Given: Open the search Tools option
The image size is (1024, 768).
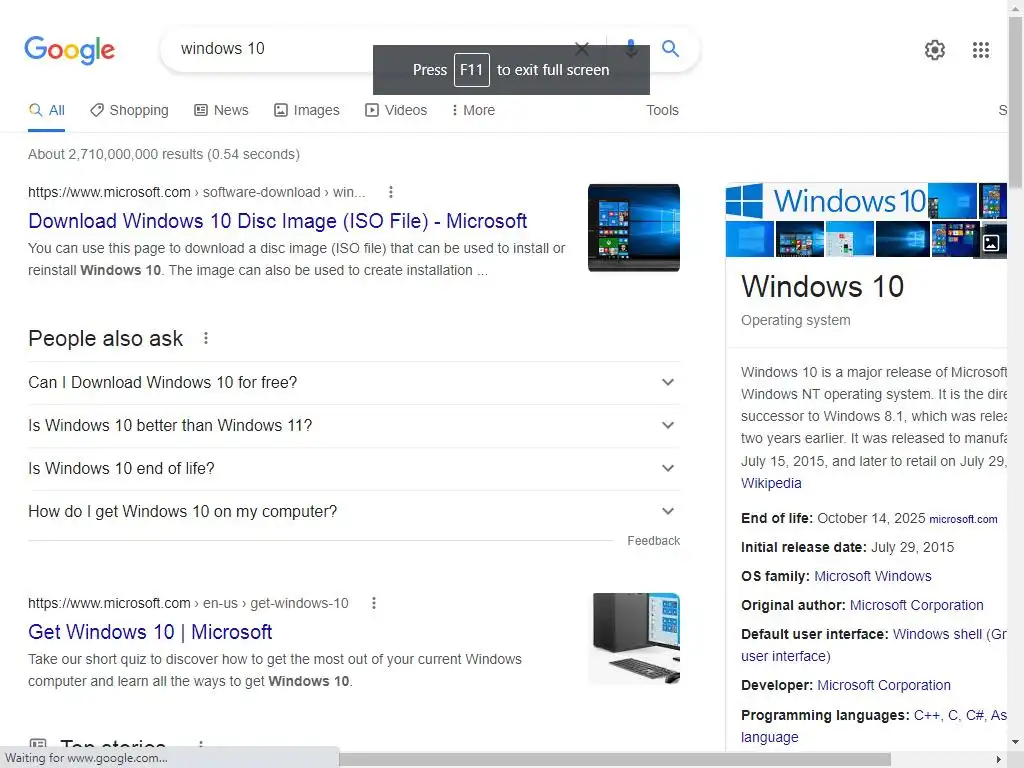Looking at the screenshot, I should click(662, 110).
